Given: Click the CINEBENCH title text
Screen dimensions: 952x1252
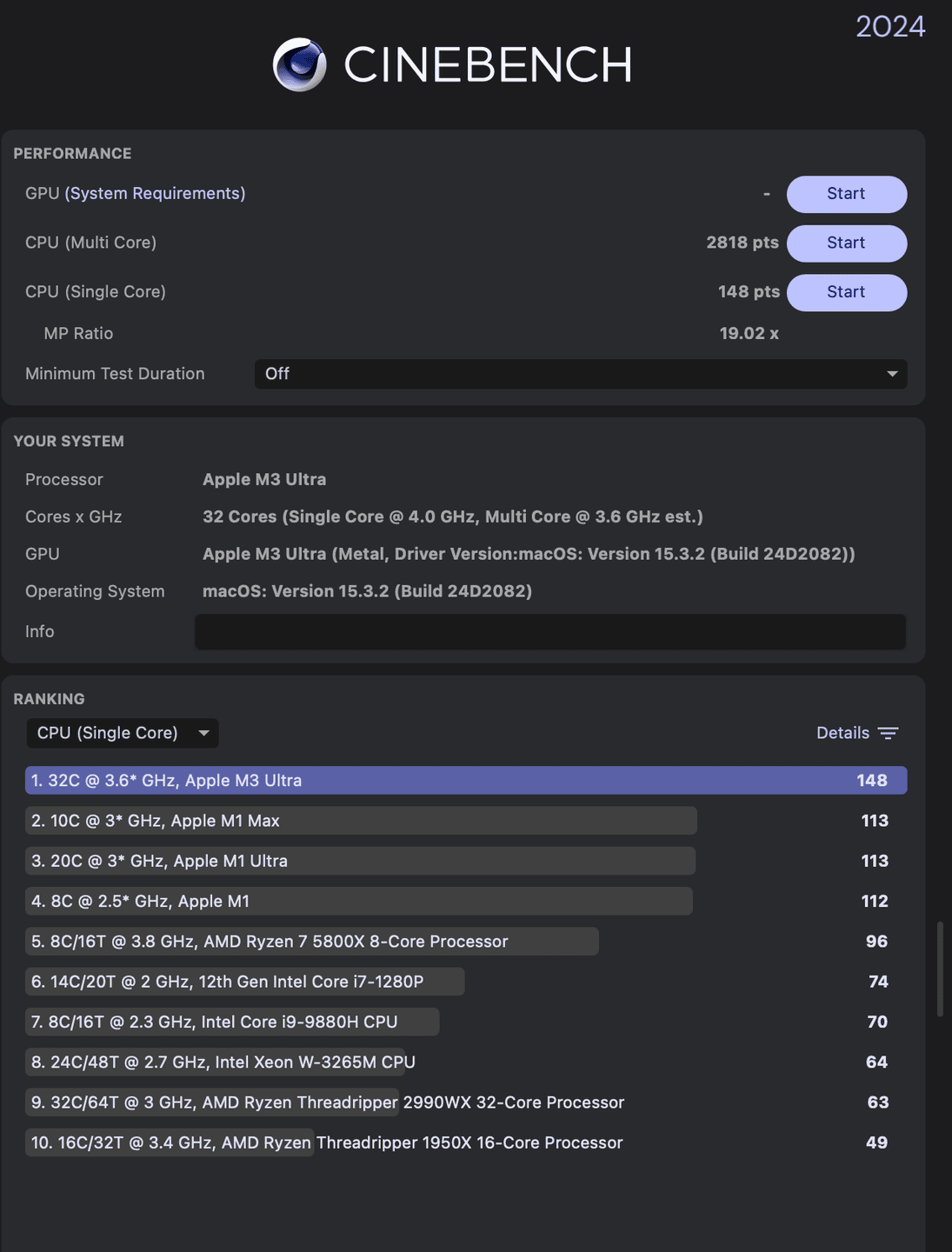Looking at the screenshot, I should [488, 65].
